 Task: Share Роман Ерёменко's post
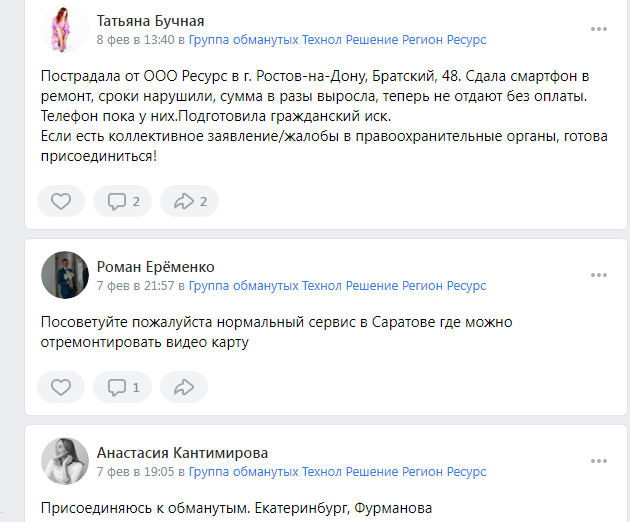183,386
